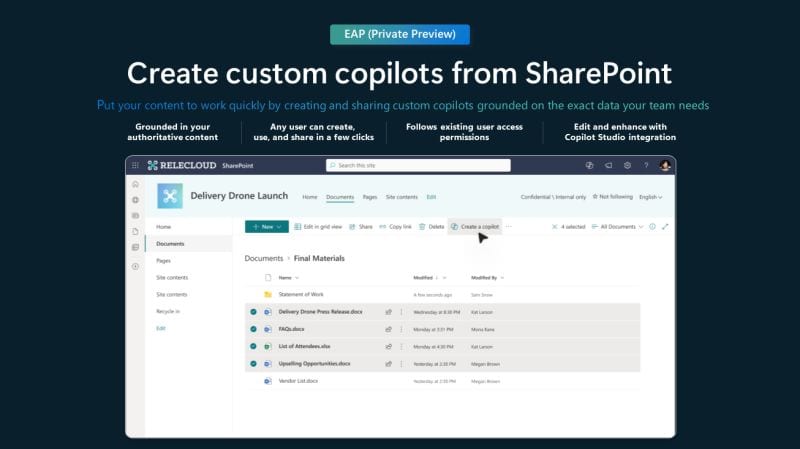Click Copy link in the command bar
The height and width of the screenshot is (449, 800).
click(x=395, y=227)
